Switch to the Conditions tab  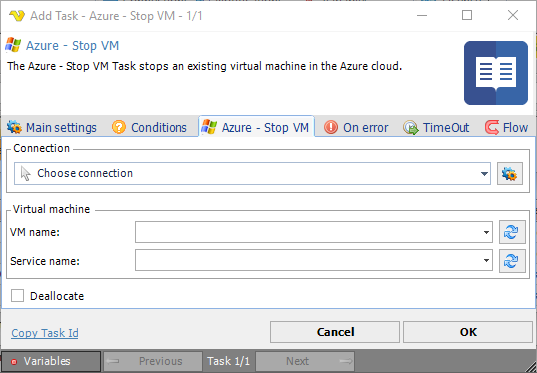coord(149,127)
